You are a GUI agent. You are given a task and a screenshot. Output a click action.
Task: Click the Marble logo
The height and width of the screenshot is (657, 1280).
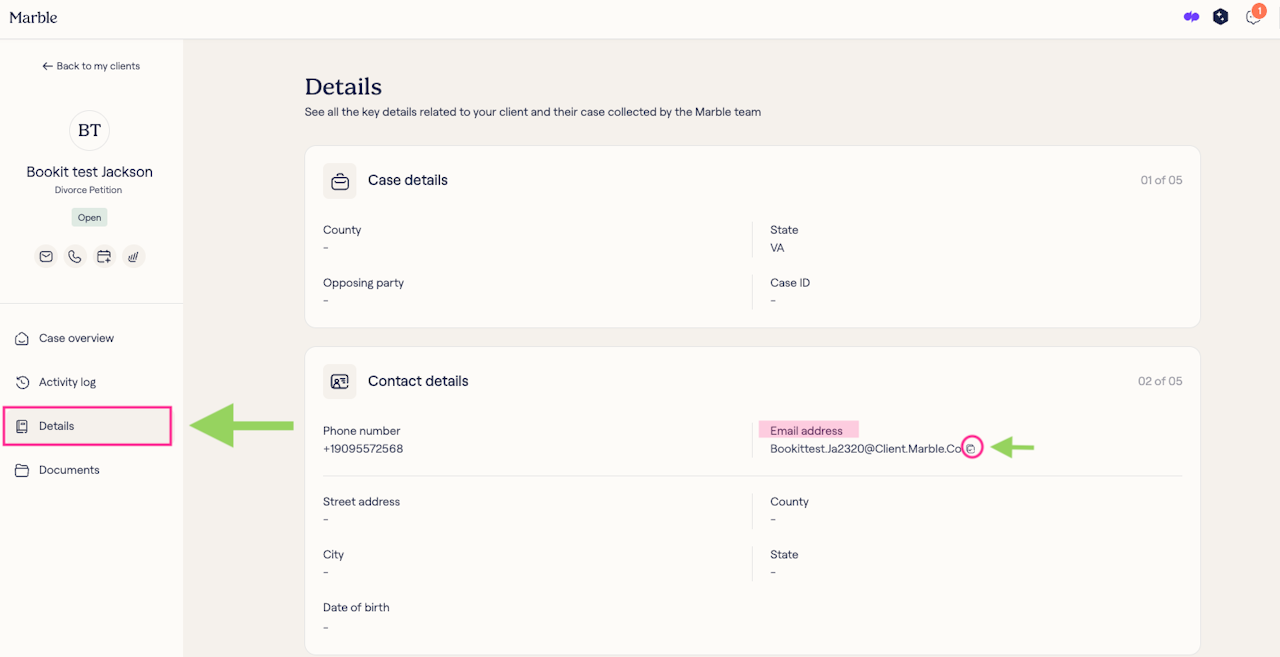[33, 17]
